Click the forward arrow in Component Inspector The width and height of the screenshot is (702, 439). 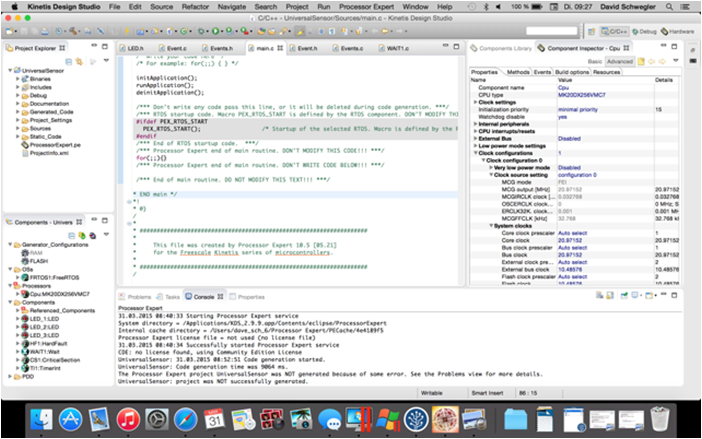pos(662,61)
